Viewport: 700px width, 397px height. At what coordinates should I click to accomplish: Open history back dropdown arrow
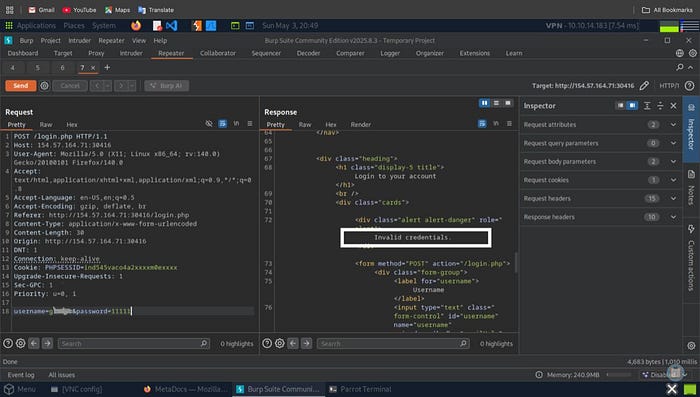pyautogui.click(x=108, y=86)
